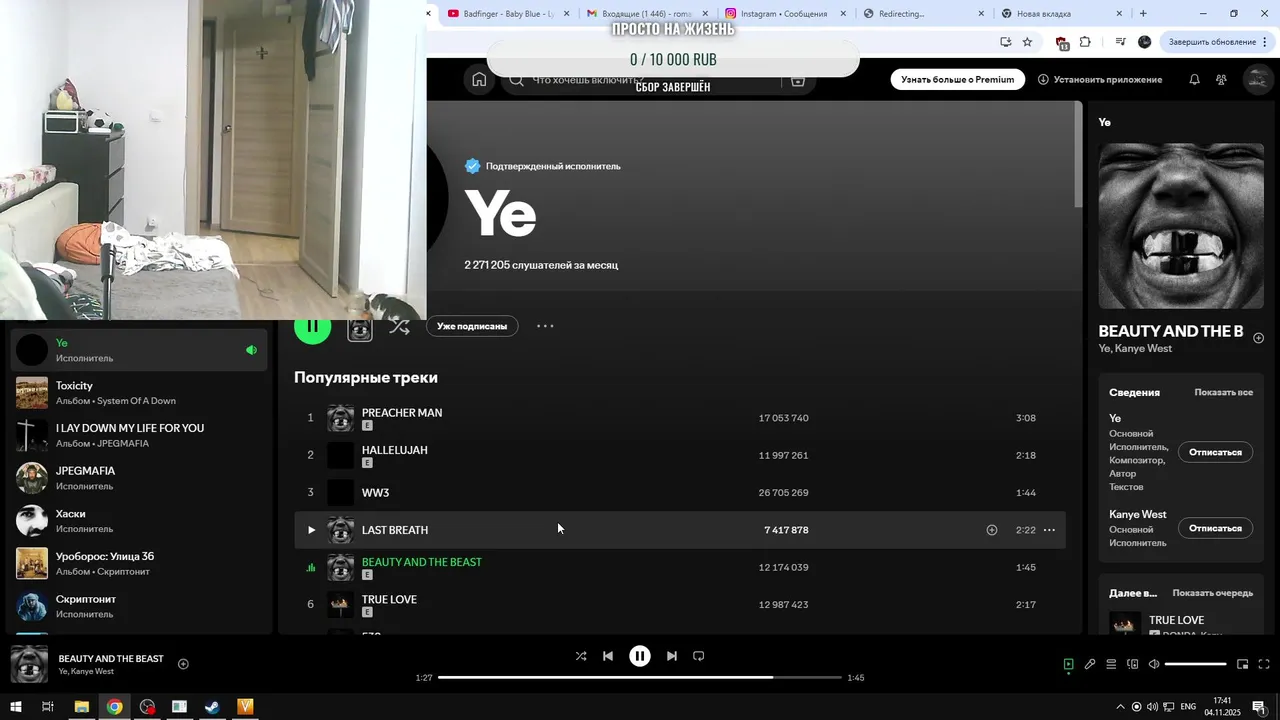Open Windows Start menu

15,707
